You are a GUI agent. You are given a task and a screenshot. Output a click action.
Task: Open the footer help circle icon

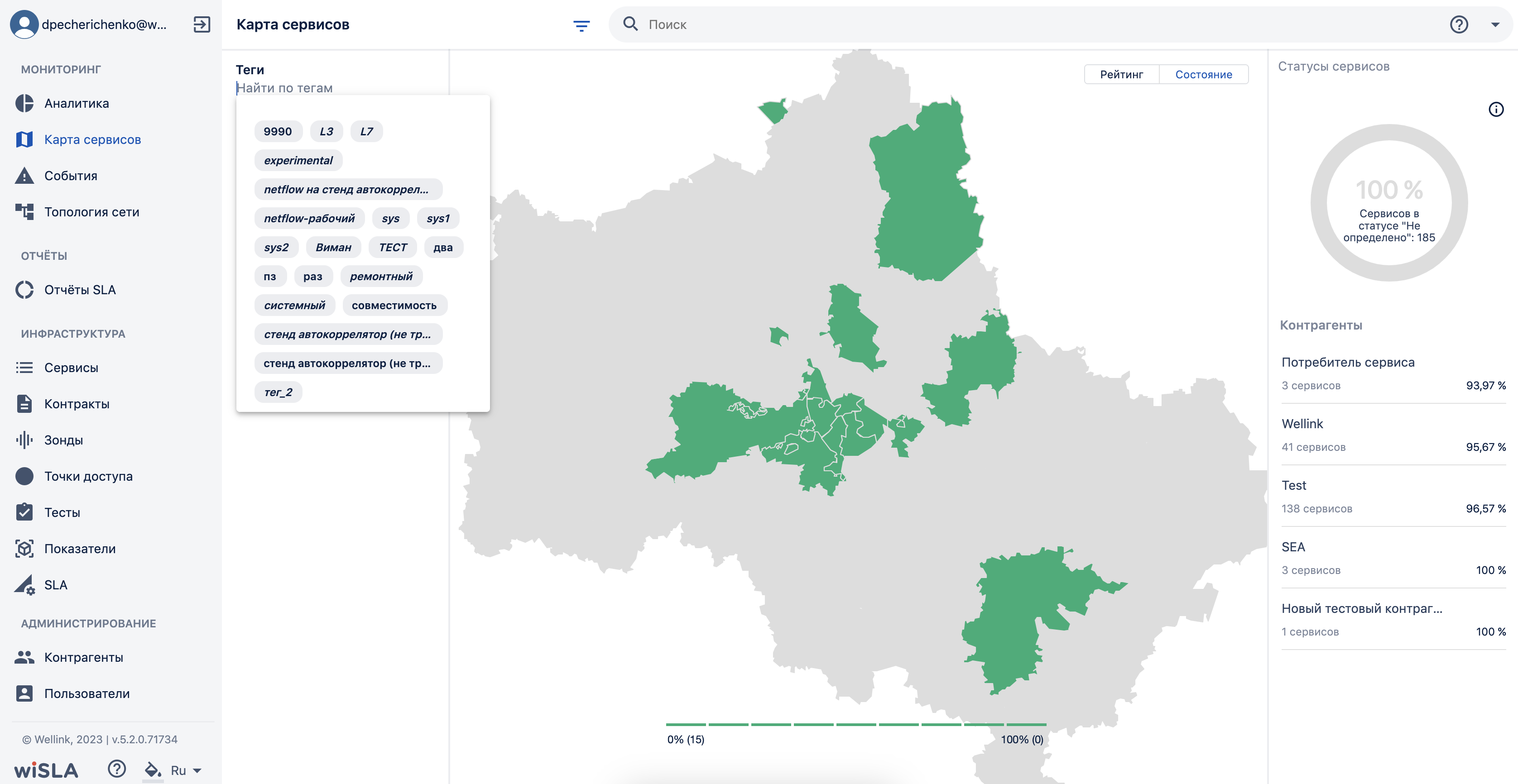pos(117,769)
